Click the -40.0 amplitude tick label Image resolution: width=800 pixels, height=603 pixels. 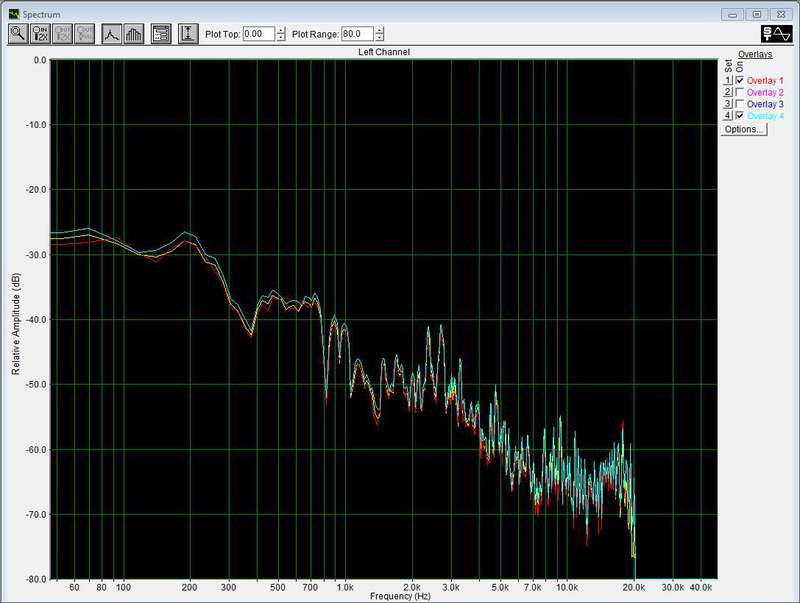(x=36, y=319)
